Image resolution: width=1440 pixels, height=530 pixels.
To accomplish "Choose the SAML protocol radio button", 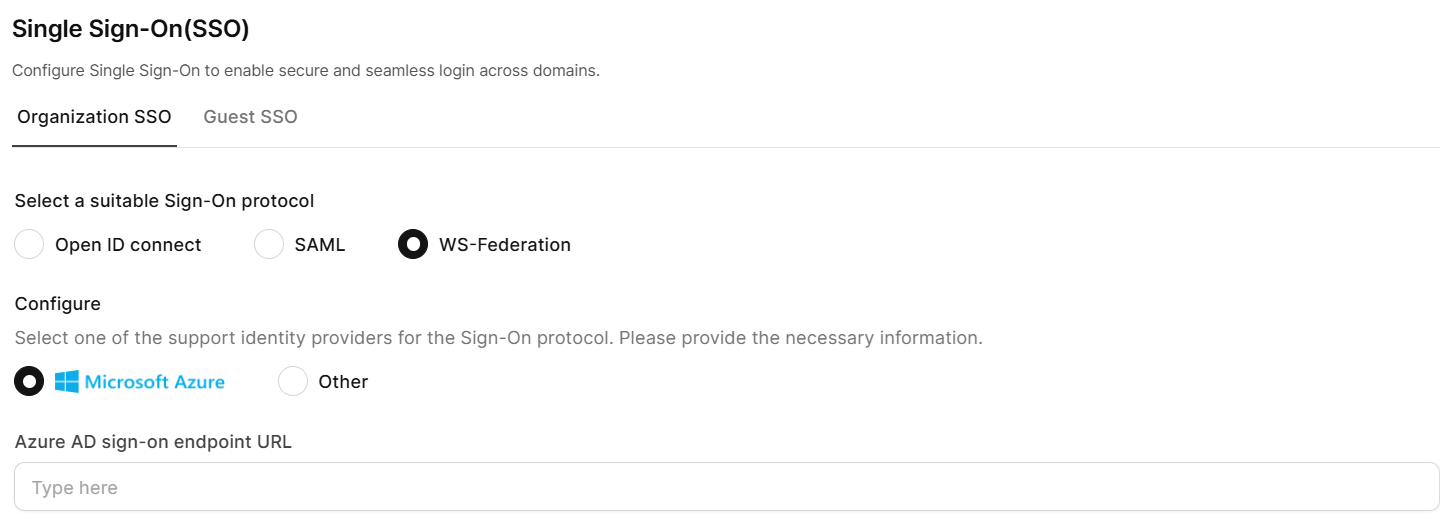I will point(269,244).
